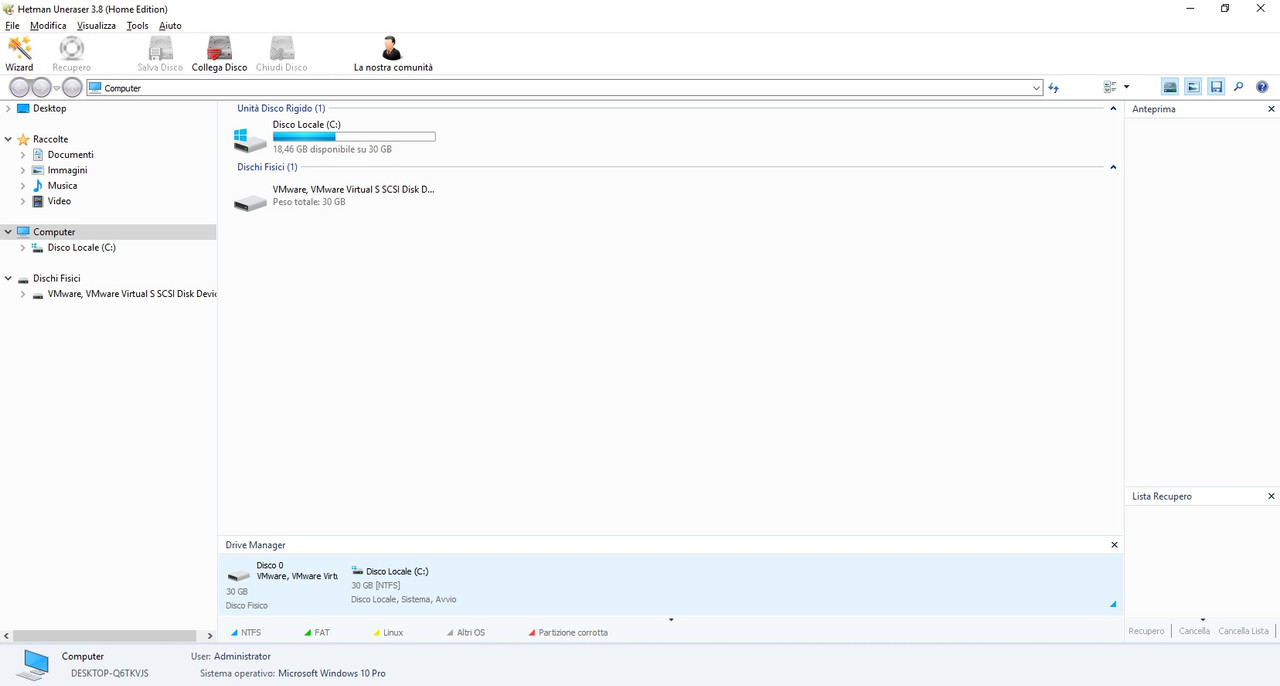
Task: Expand the Musica tree node
Action: [23, 186]
